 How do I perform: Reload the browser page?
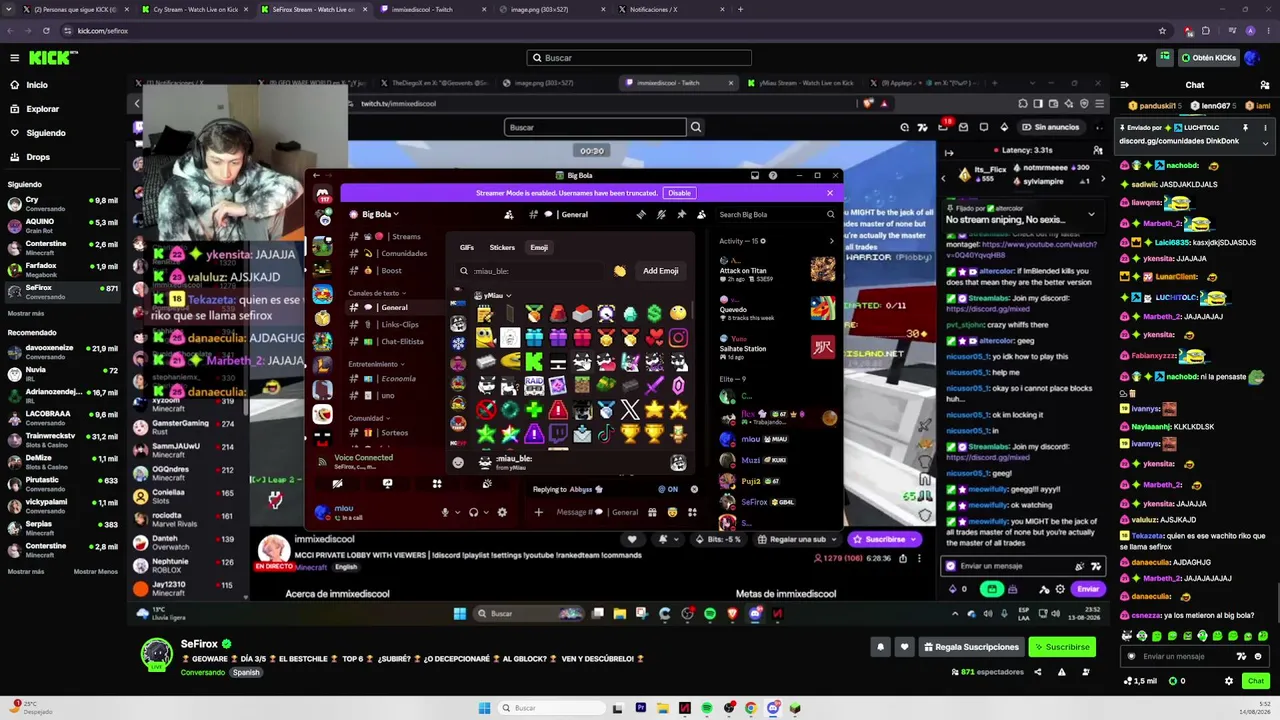tap(46, 31)
